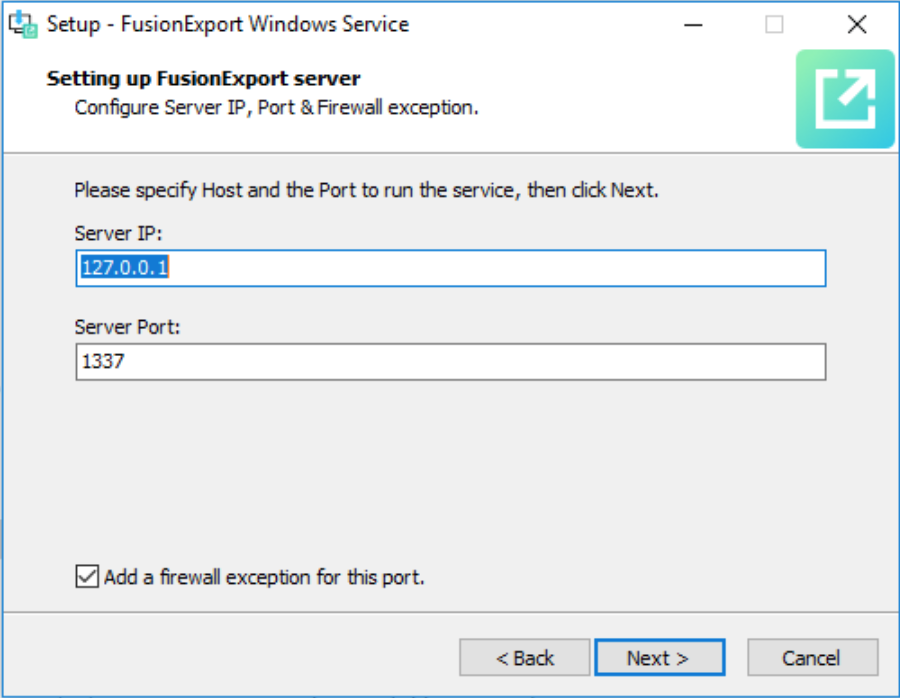Untick the firewall exception checkbox

point(87,577)
